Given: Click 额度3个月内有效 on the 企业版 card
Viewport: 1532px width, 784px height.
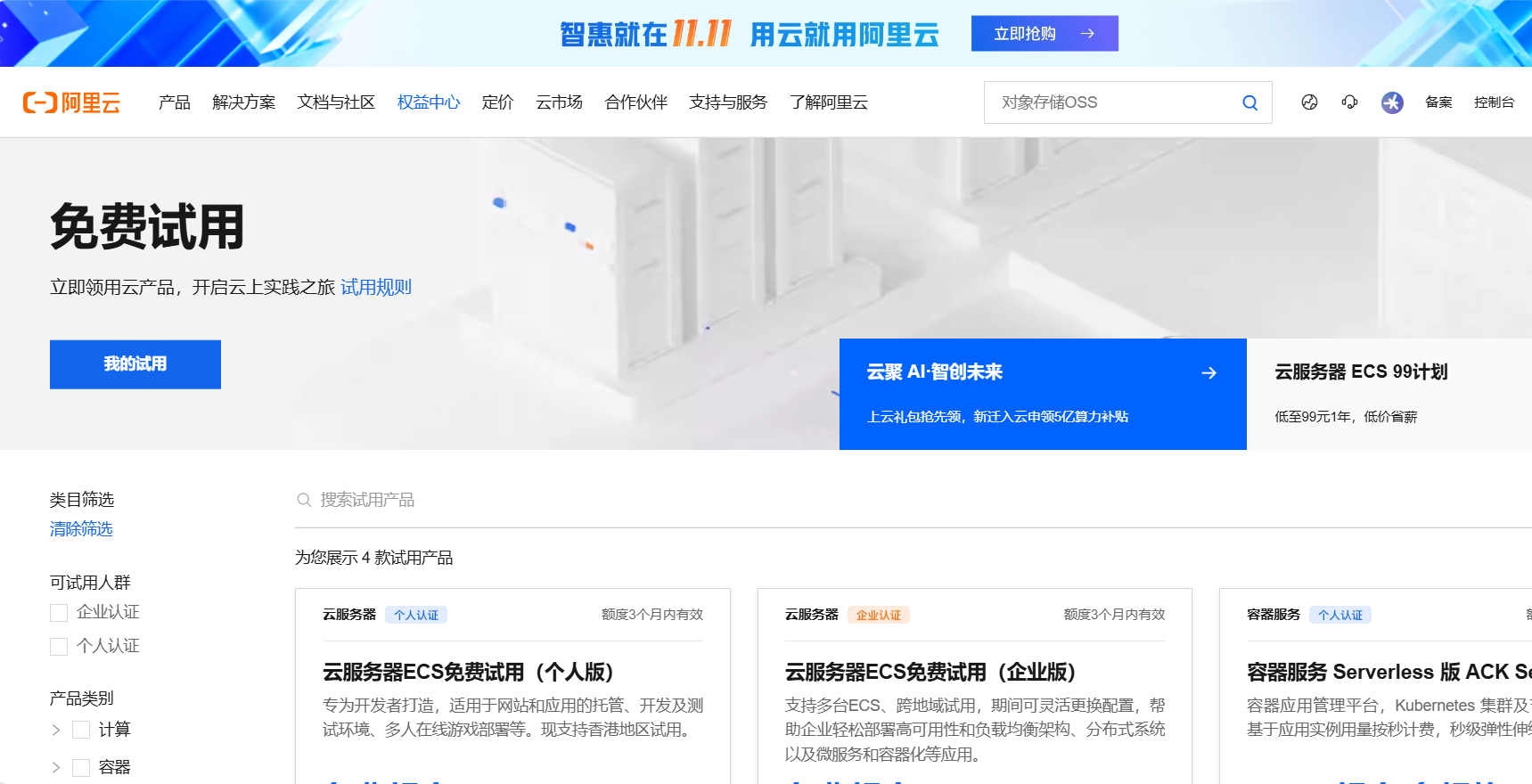Looking at the screenshot, I should [x=1114, y=615].
